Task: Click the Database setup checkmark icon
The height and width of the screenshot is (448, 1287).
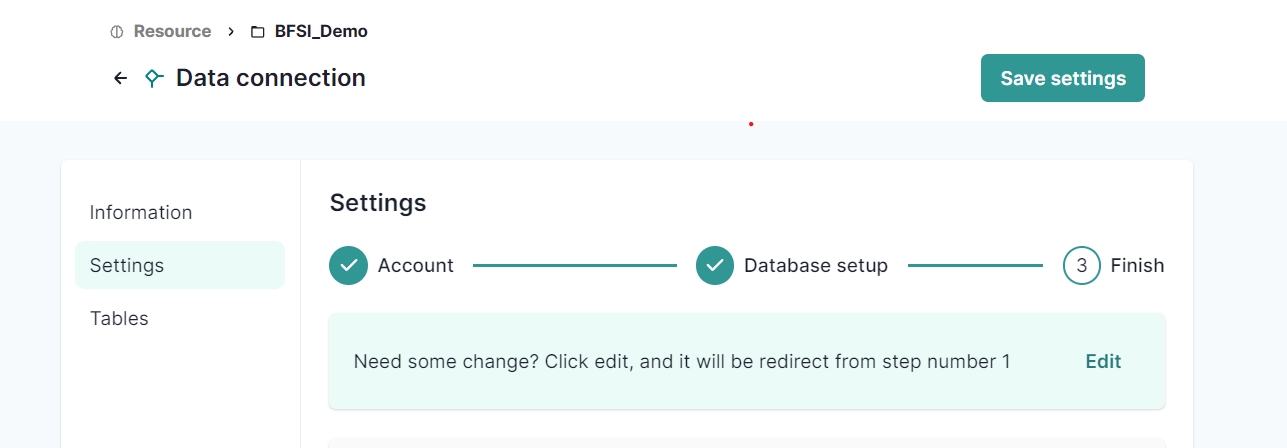Action: tap(715, 266)
